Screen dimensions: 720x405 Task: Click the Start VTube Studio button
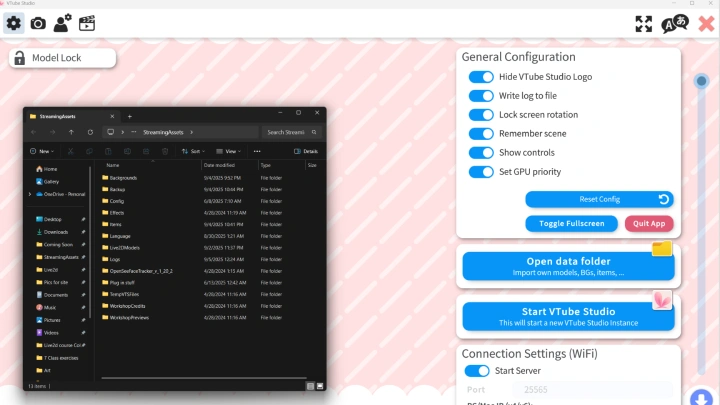tap(568, 316)
